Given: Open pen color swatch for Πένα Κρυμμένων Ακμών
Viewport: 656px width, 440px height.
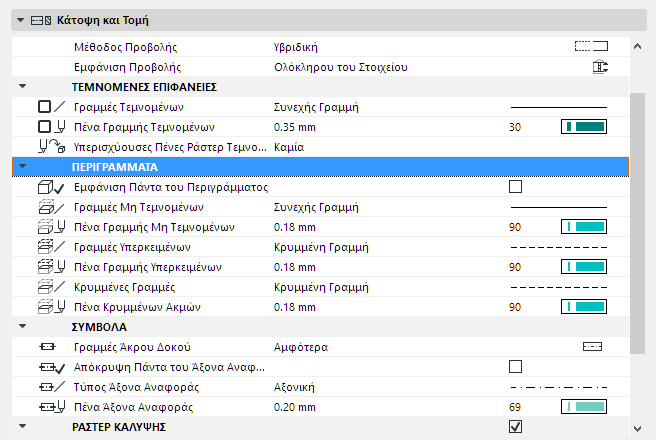Looking at the screenshot, I should (x=585, y=307).
